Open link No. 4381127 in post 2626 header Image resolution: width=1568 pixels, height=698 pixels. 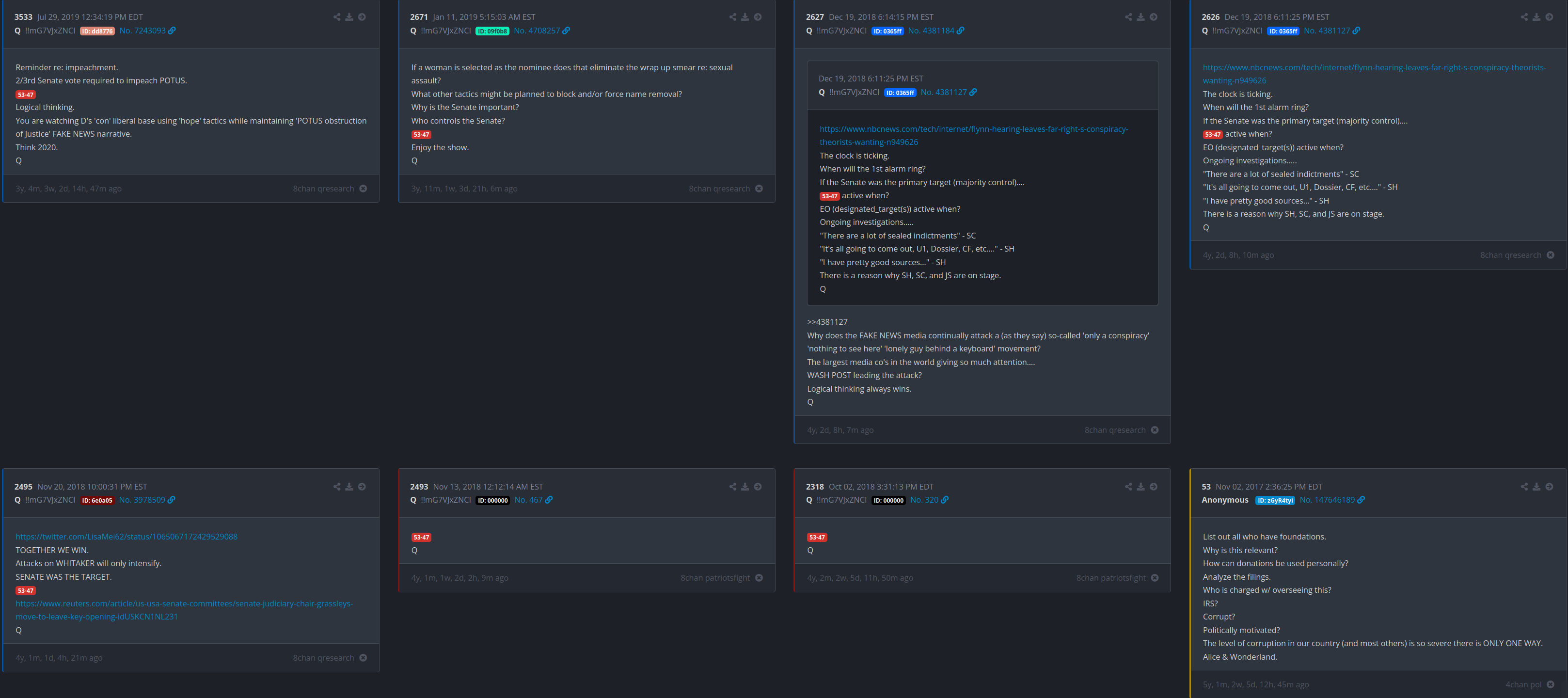[1332, 31]
